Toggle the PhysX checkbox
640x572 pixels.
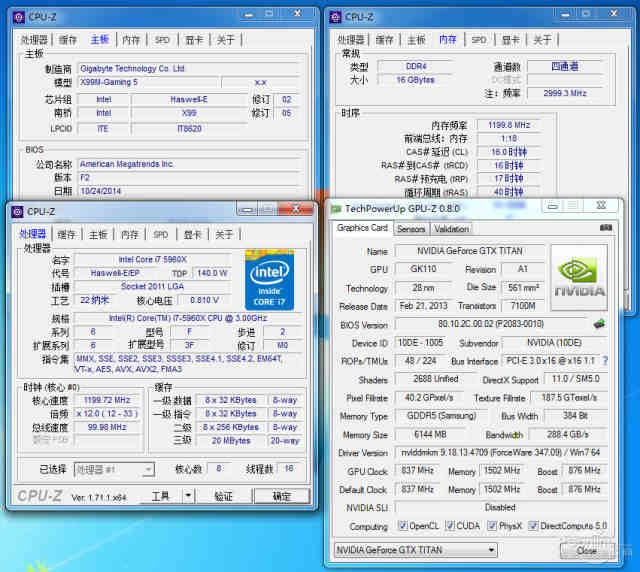pos(492,525)
